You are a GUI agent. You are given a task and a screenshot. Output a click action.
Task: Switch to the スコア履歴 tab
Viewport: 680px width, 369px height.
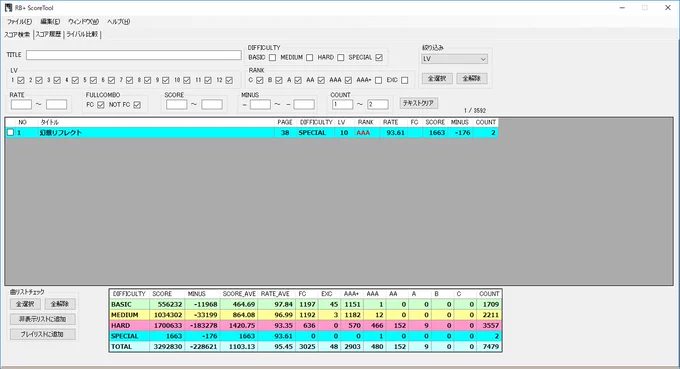pos(48,34)
